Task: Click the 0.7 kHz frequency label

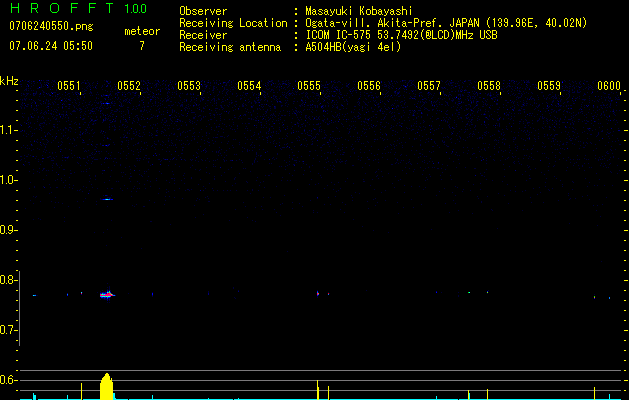Action: pos(8,330)
